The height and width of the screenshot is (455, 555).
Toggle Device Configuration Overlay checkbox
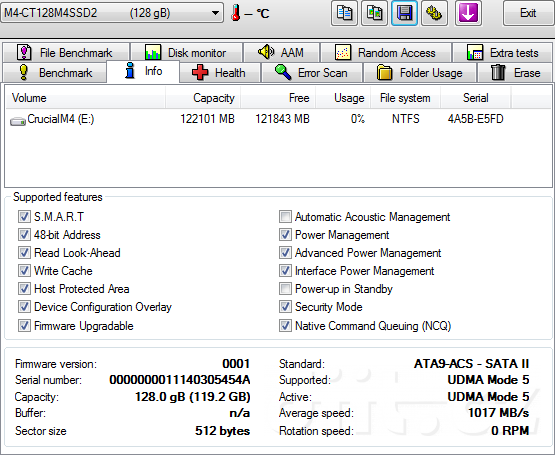(x=24, y=307)
